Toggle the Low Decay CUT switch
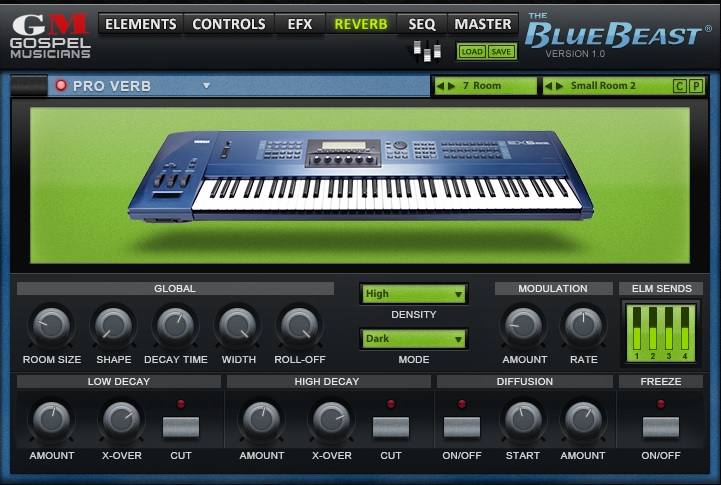Screen dimensions: 721x485 click(181, 427)
